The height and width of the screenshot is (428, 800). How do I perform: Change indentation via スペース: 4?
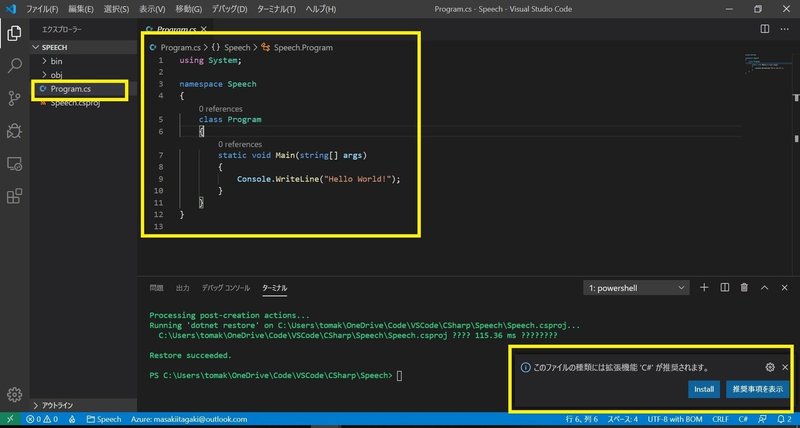point(622,419)
